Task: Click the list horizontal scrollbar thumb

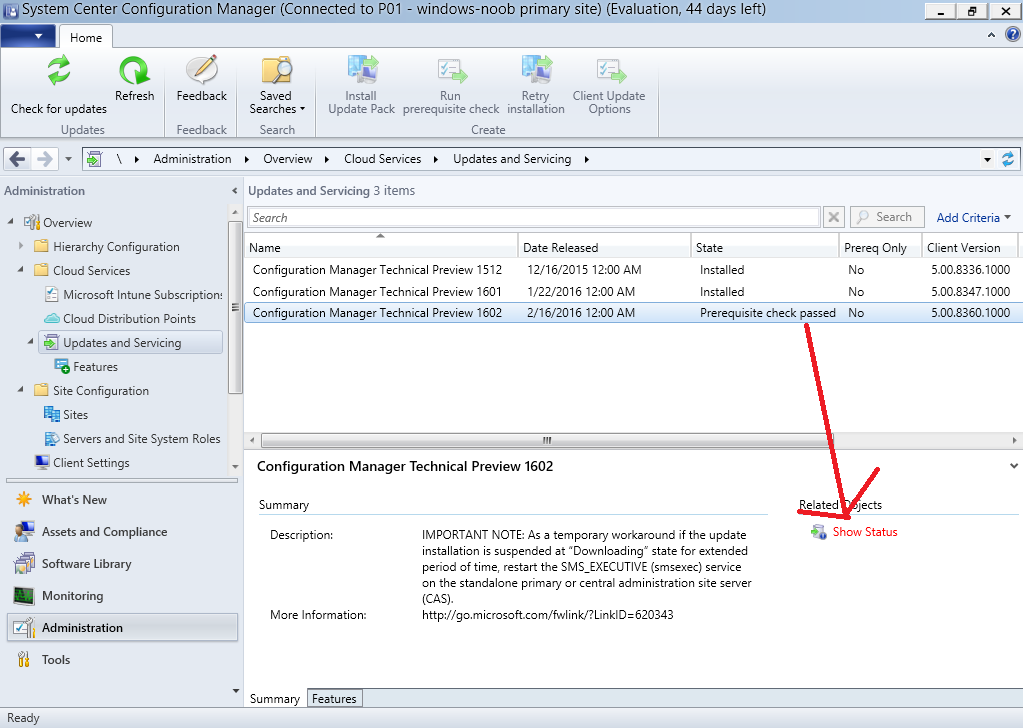Action: click(547, 440)
